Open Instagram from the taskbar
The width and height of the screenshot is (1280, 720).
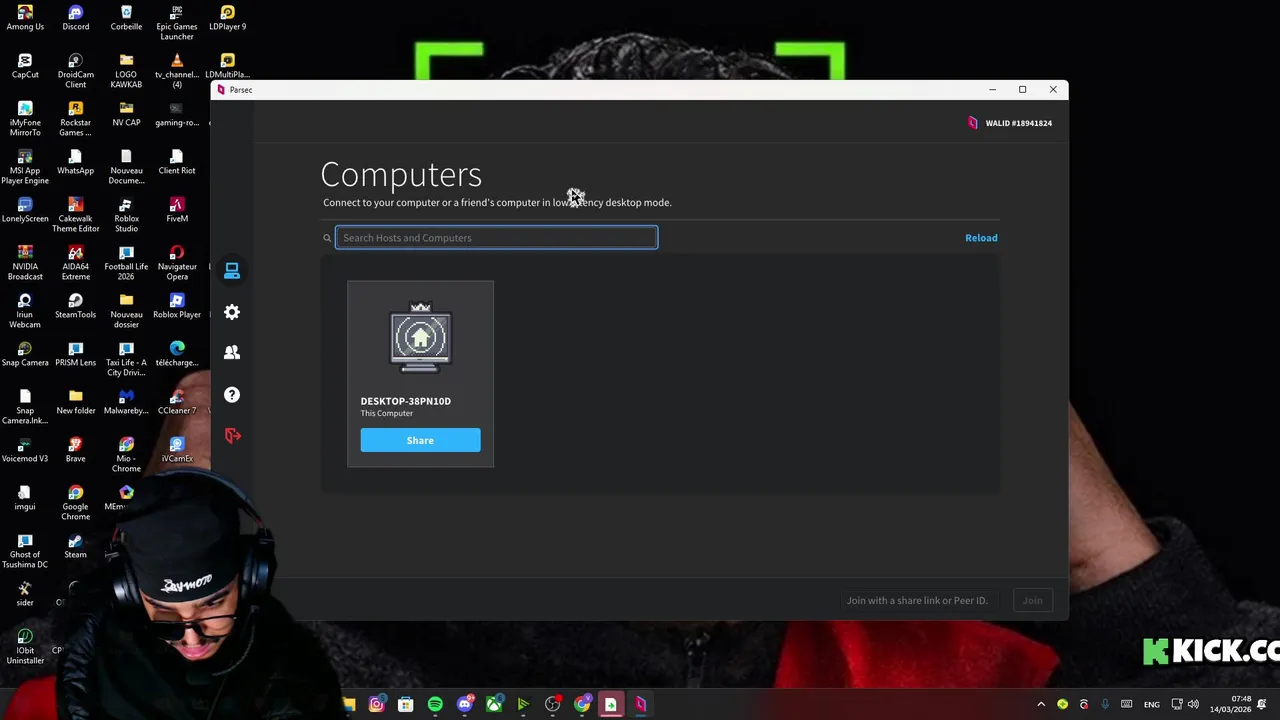[377, 705]
